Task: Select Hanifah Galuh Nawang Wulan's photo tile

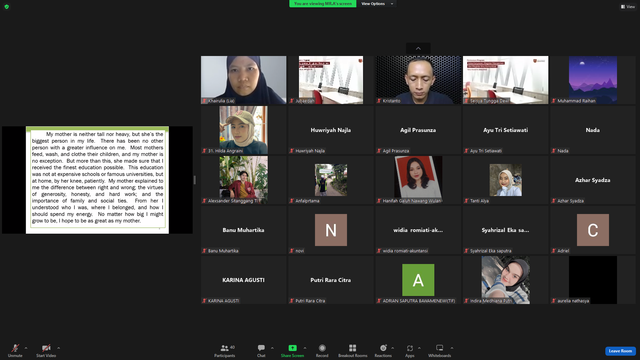Action: tap(418, 180)
